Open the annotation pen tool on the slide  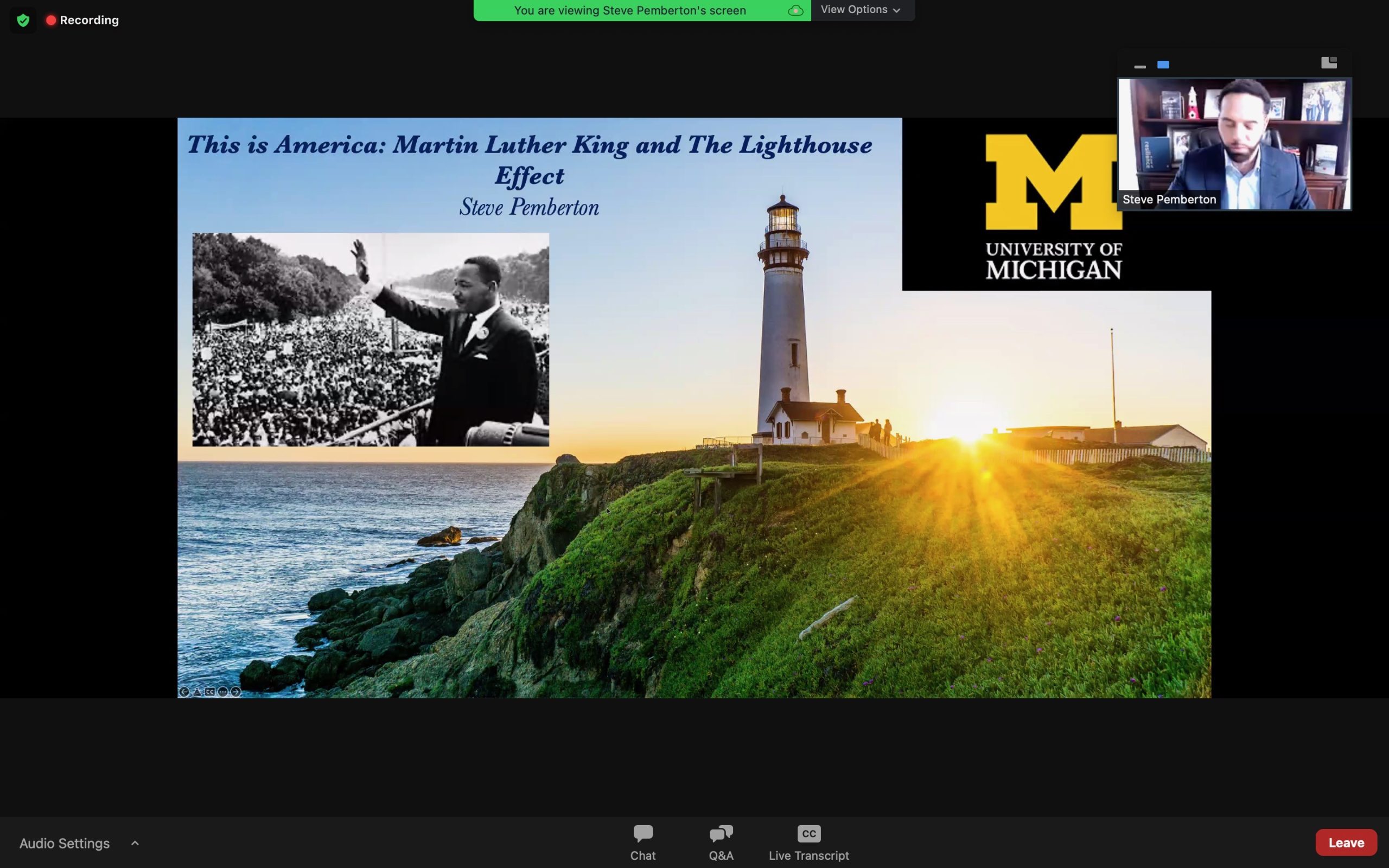[197, 692]
